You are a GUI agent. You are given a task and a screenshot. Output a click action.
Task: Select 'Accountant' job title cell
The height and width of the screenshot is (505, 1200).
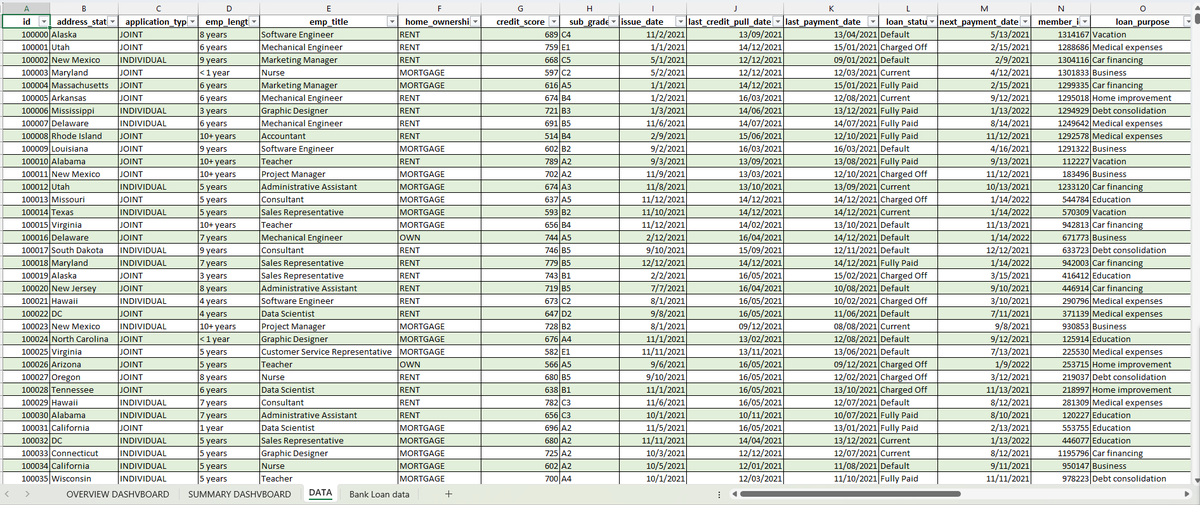click(329, 136)
